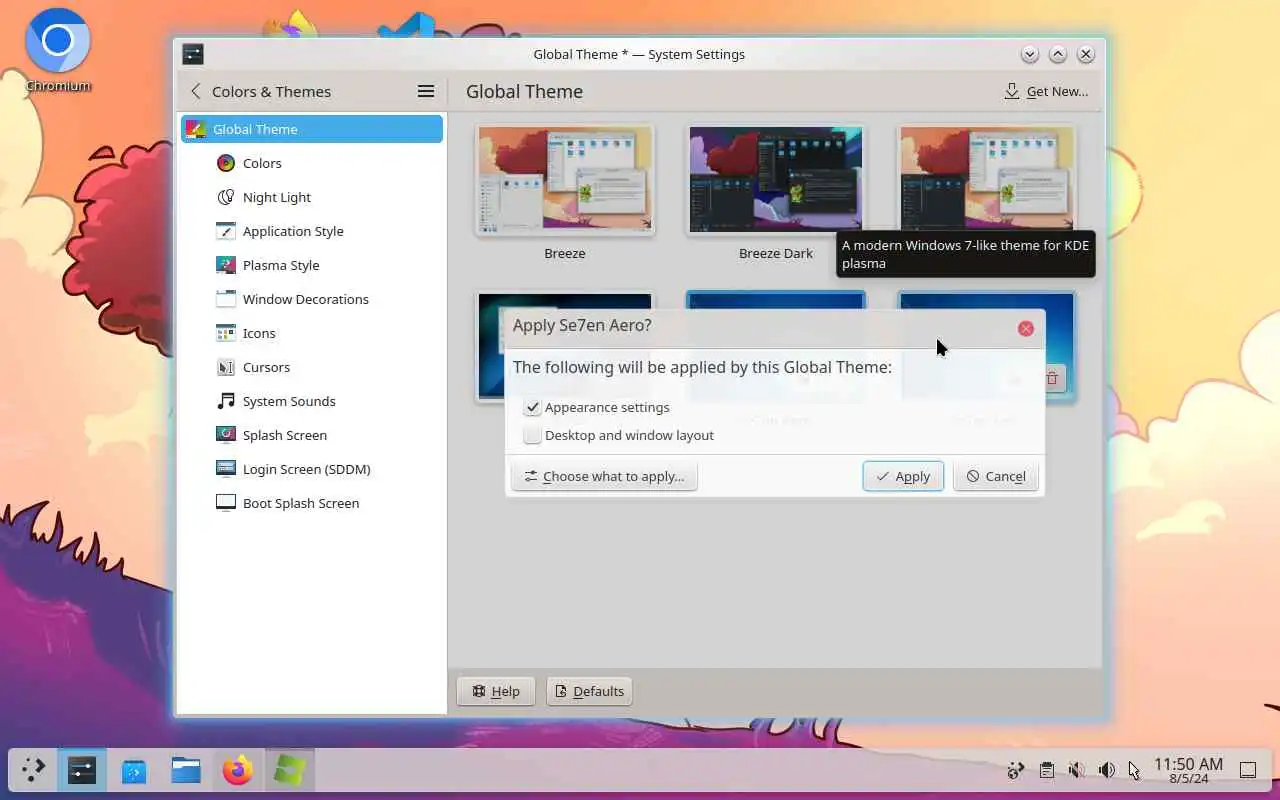Viewport: 1280px width, 800px height.
Task: Enable Desktop and window layout checkbox
Action: pyautogui.click(x=532, y=435)
